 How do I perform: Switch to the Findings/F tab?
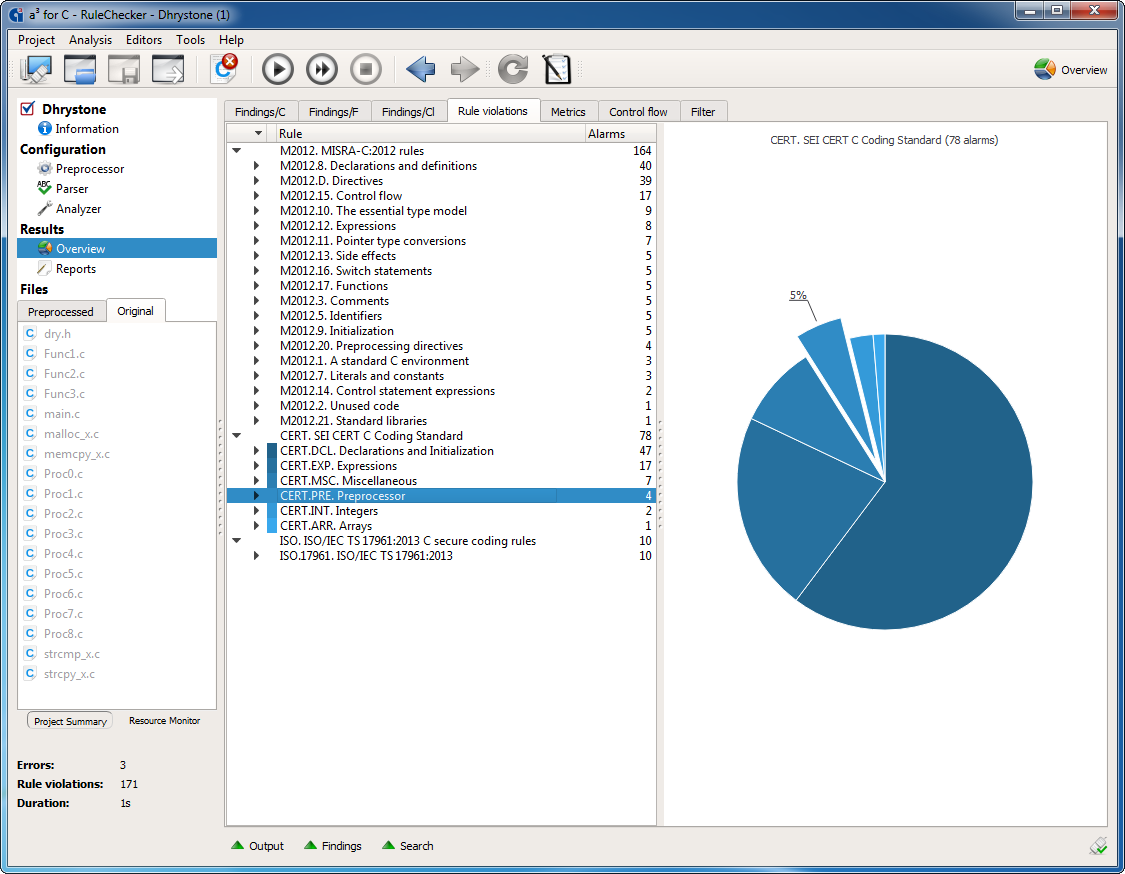pyautogui.click(x=334, y=112)
